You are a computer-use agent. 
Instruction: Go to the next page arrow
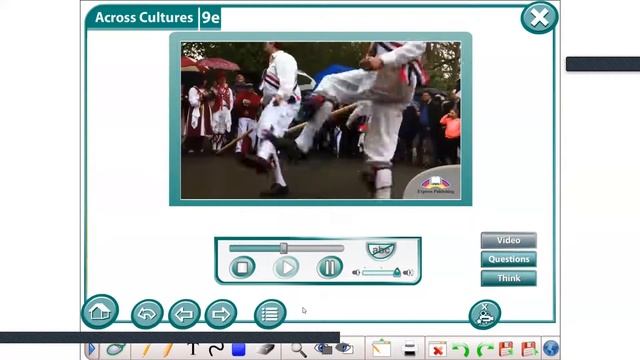point(221,314)
